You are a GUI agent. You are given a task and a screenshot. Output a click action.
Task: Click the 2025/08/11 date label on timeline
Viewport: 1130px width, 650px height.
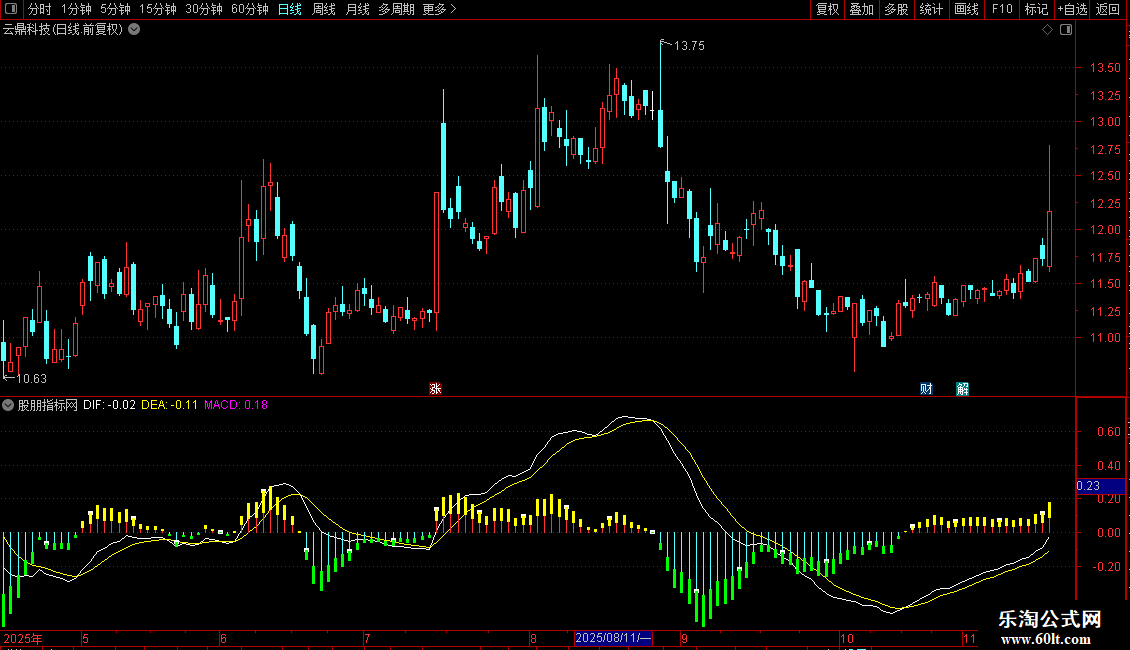pyautogui.click(x=613, y=638)
